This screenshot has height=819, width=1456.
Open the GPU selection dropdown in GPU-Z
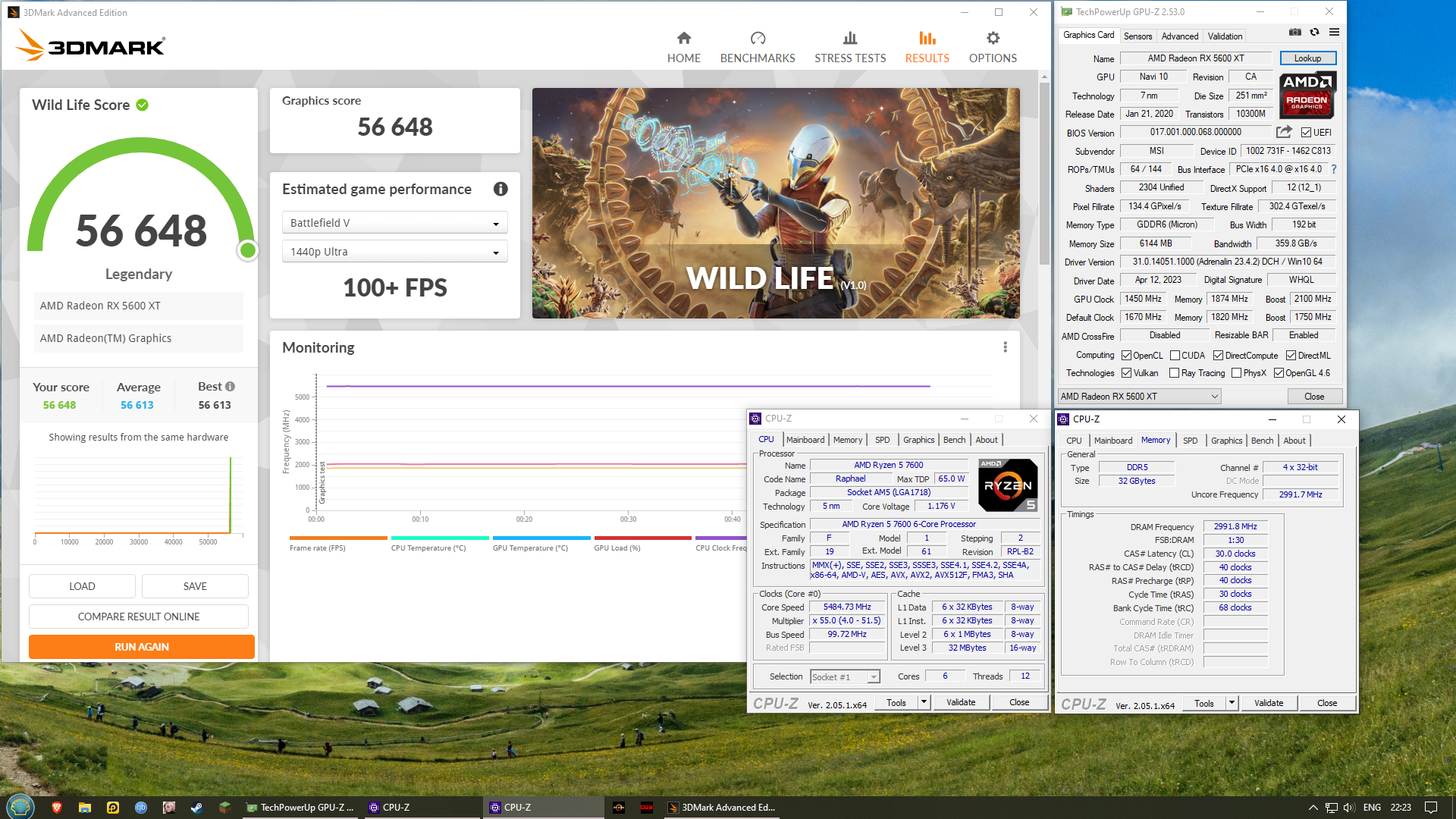[x=1139, y=397]
